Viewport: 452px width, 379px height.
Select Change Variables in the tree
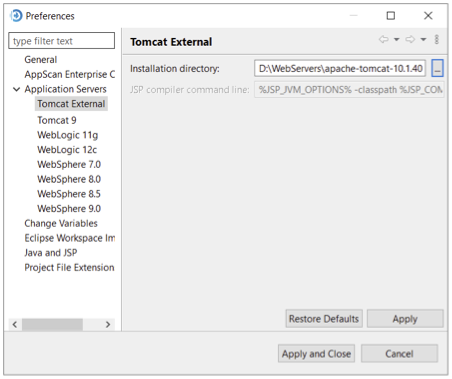[x=61, y=223]
